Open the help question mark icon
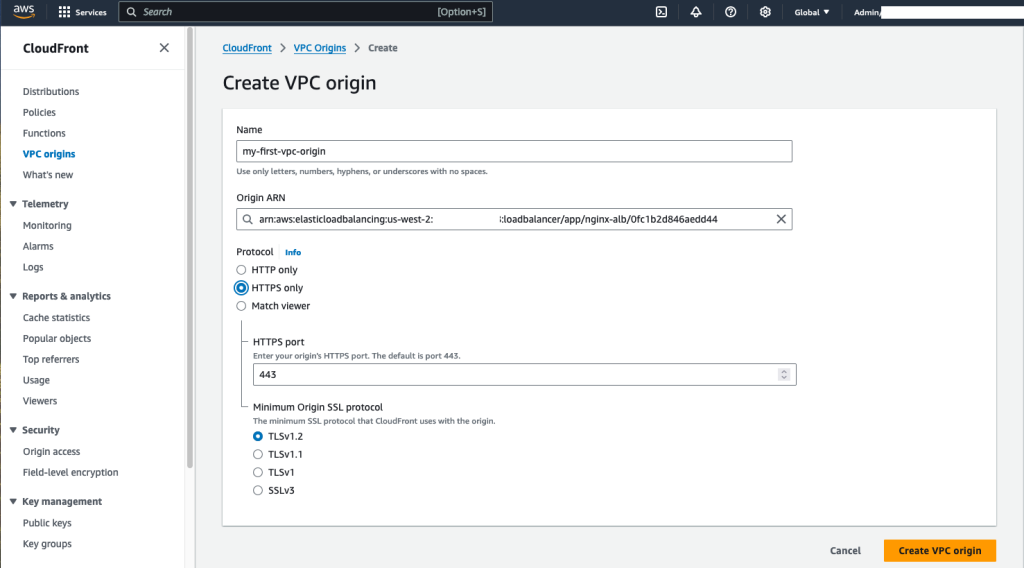1024x568 pixels. tap(731, 12)
